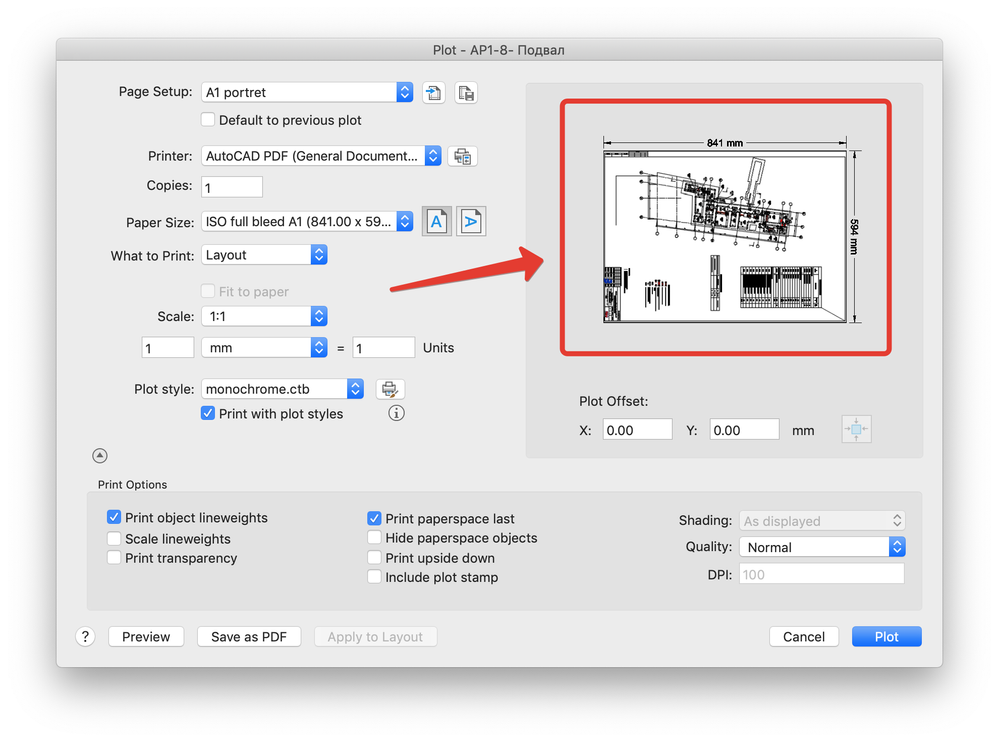This screenshot has width=999, height=742.
Task: Click the blue Plot button
Action: [x=886, y=637]
